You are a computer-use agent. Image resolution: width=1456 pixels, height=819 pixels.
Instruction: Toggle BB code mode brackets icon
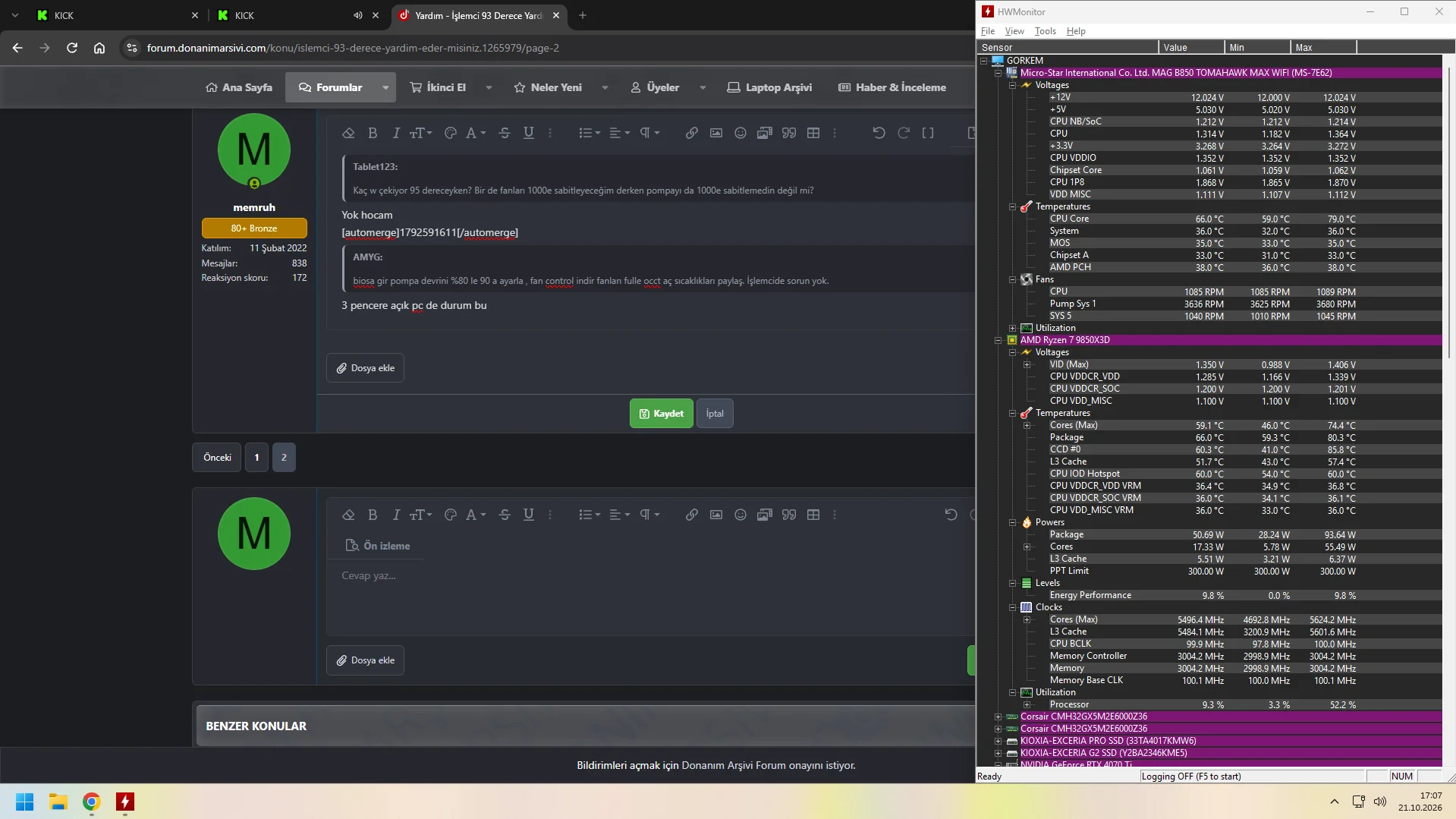click(x=928, y=133)
